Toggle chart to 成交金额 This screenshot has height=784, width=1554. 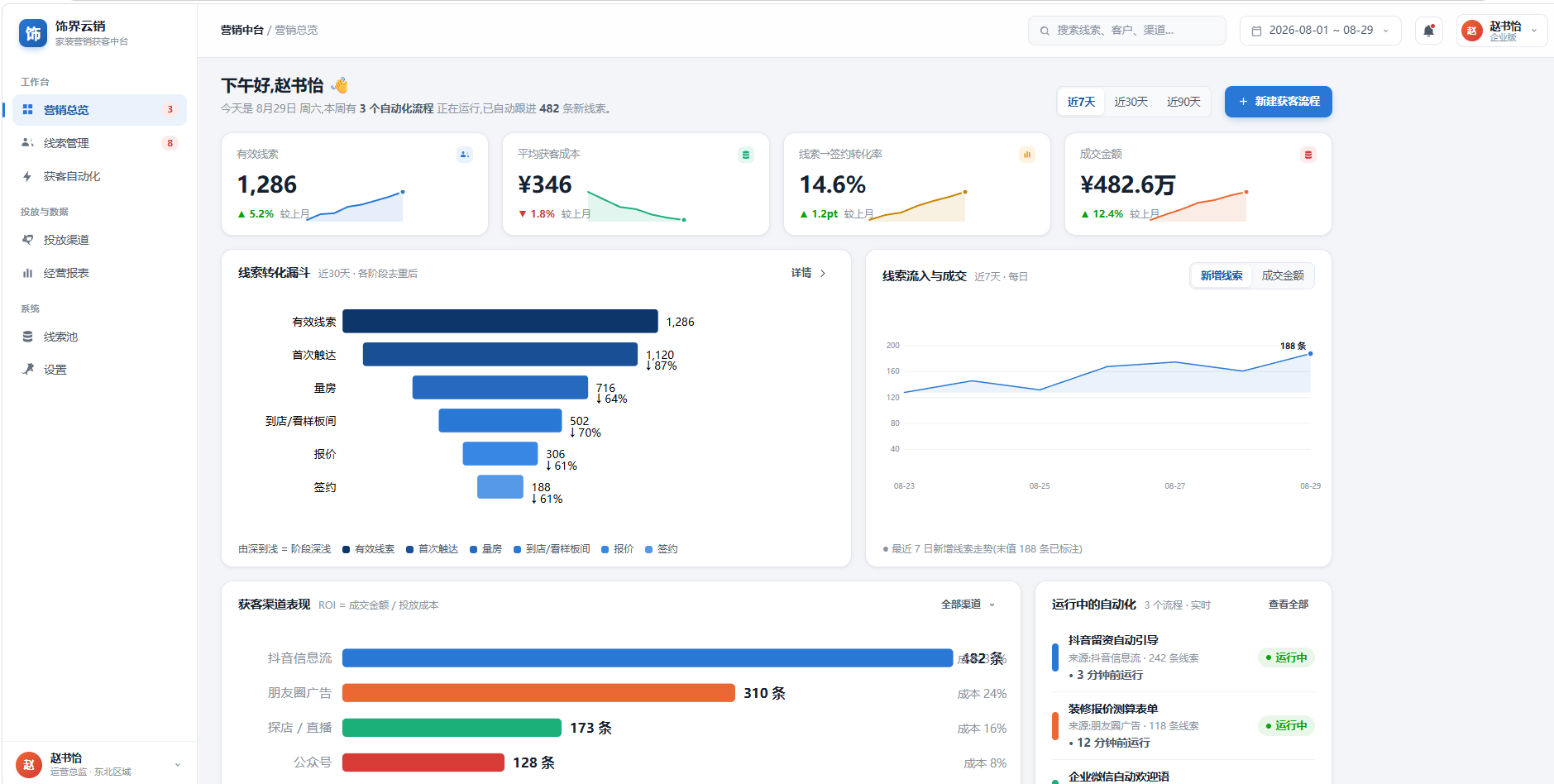[1283, 275]
